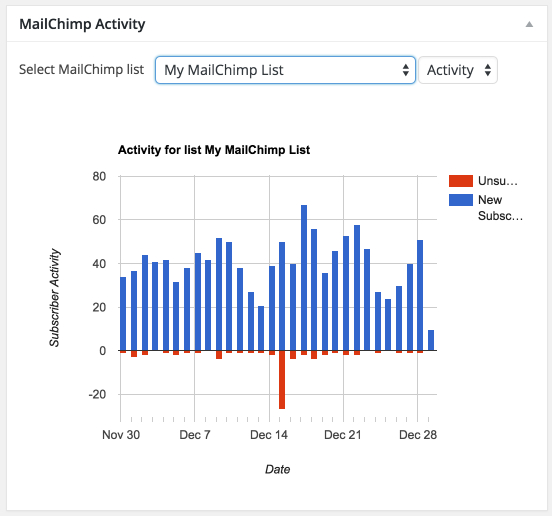Click the red Unsubscribes legend swatch
This screenshot has height=516, width=552.
click(x=460, y=181)
